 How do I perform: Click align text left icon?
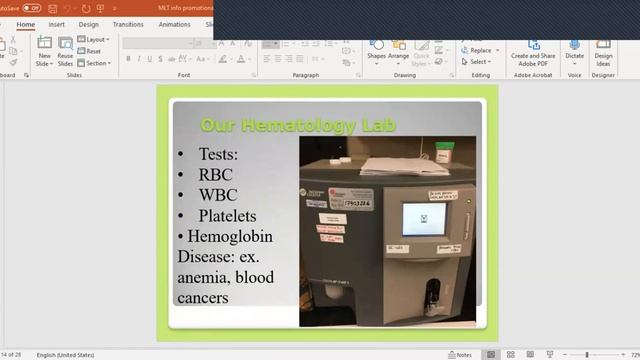coord(267,59)
